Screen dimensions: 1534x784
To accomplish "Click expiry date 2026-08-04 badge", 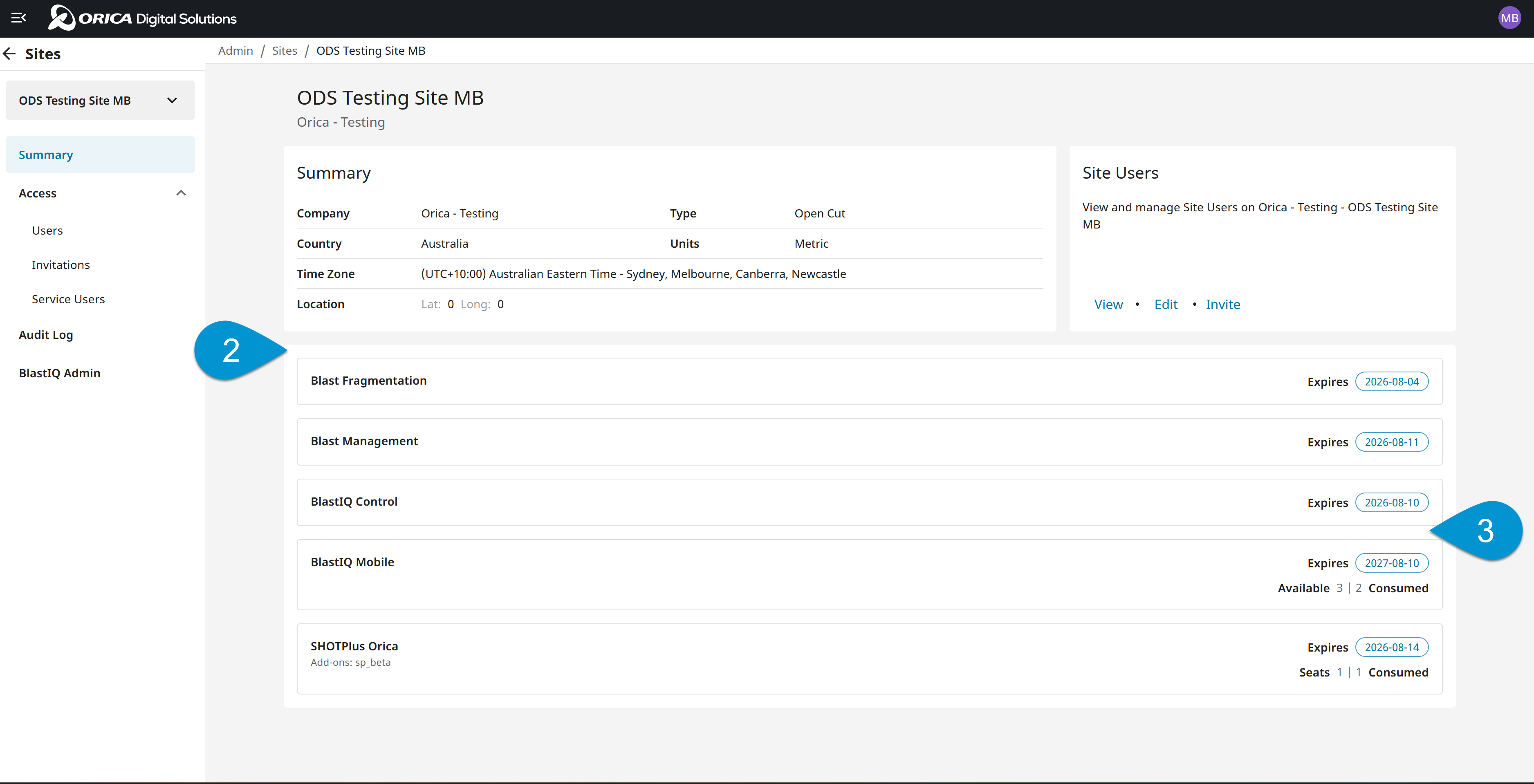I will (x=1392, y=382).
